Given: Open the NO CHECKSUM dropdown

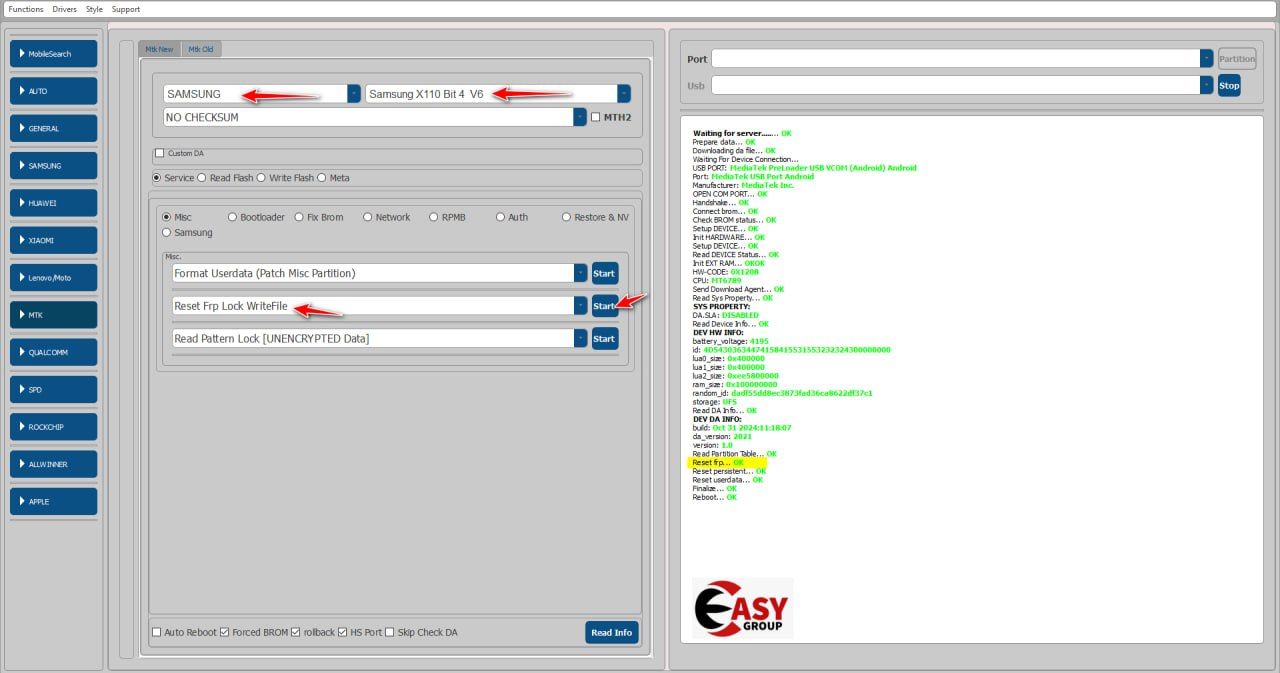Looking at the screenshot, I should click(580, 117).
